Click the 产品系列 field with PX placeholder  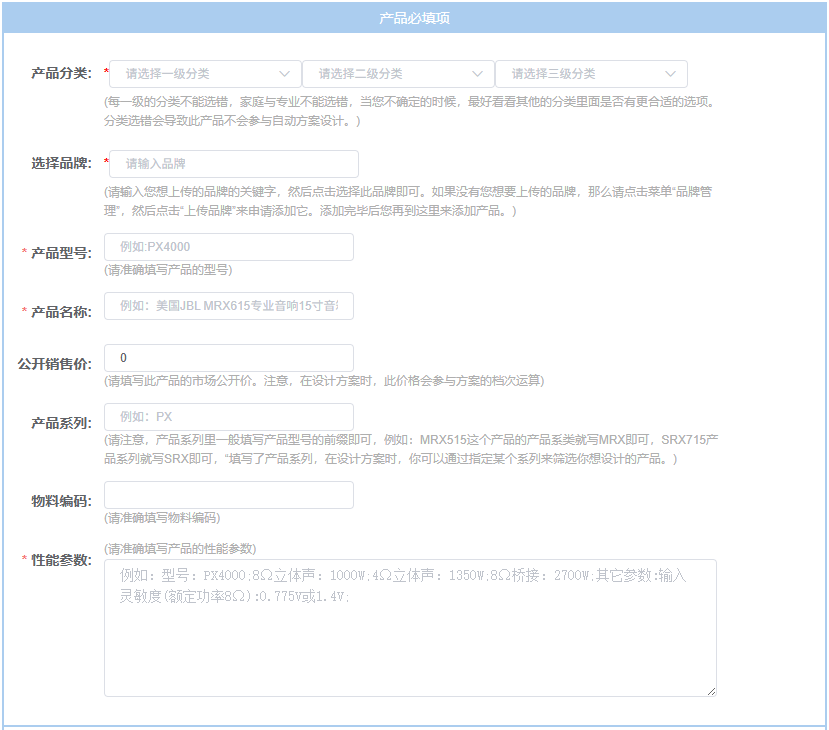tap(229, 417)
